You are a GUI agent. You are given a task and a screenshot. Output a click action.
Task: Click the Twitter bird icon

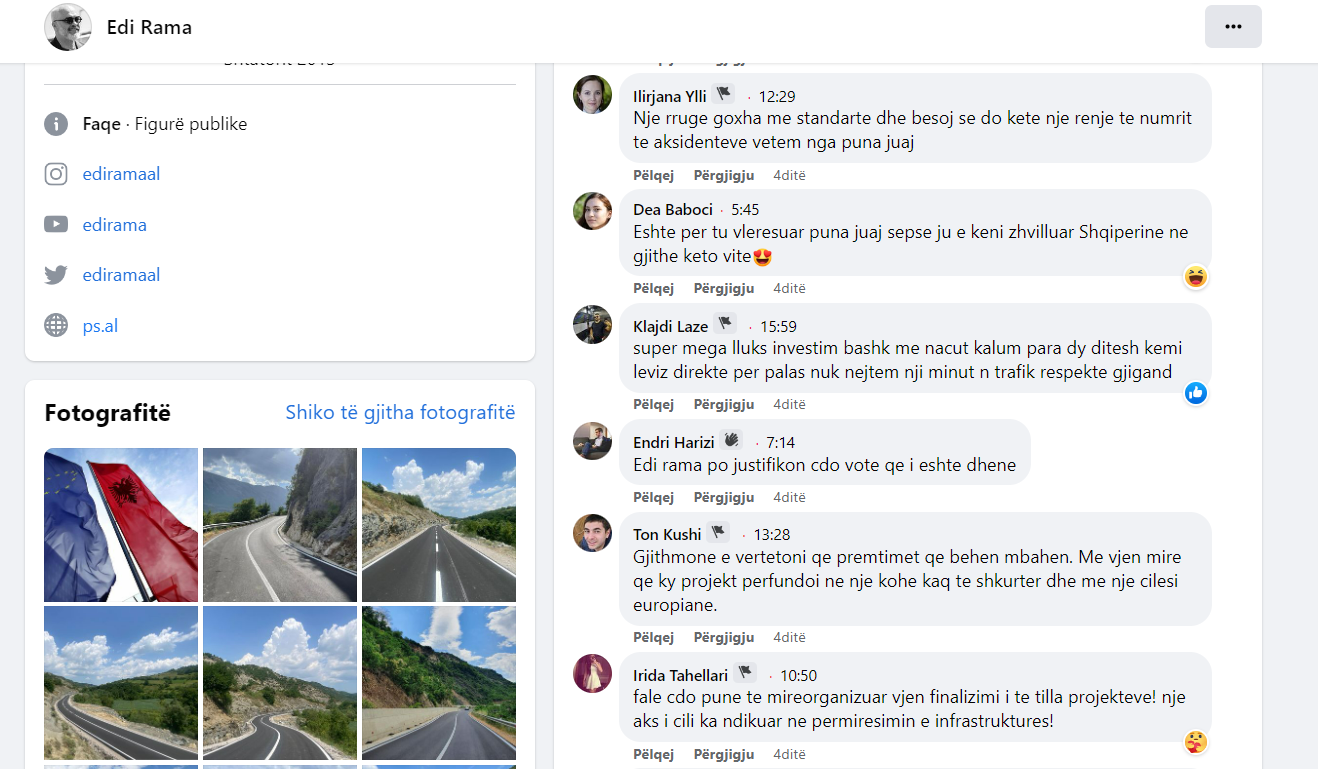coord(56,275)
